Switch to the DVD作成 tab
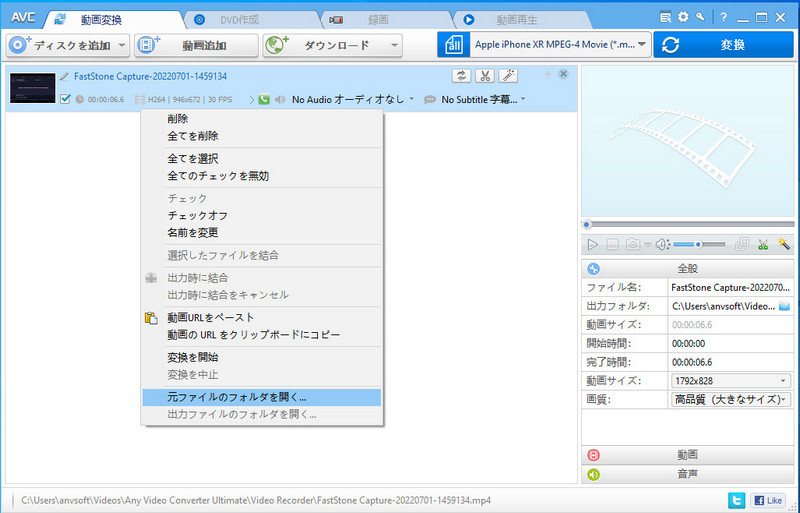800x513 pixels. 239,20
